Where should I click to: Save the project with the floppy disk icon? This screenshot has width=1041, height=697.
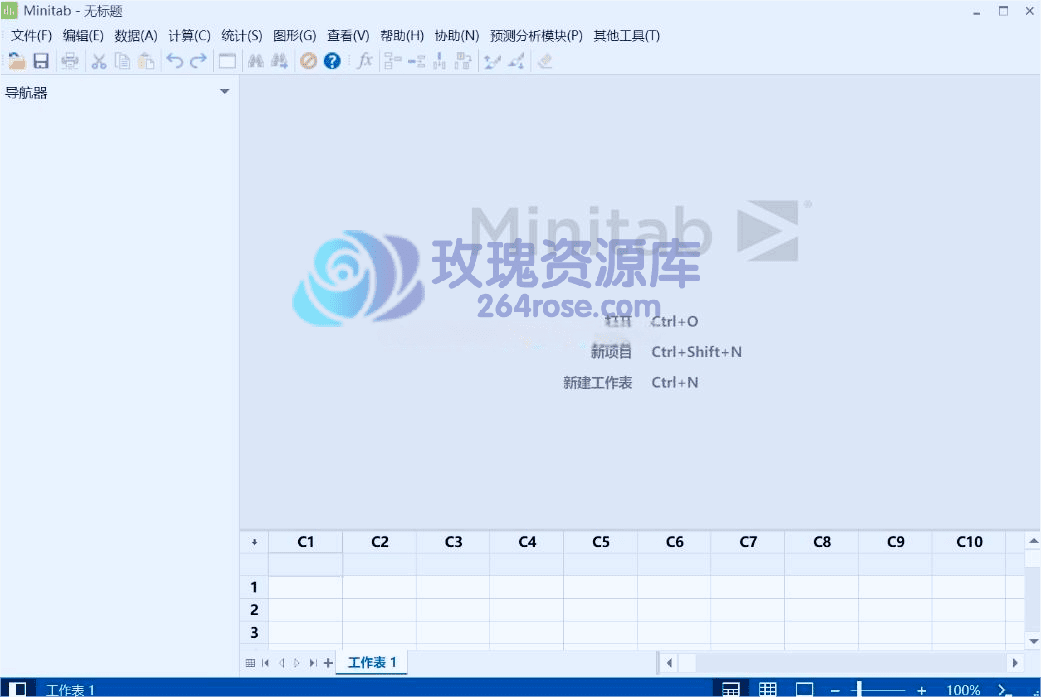[41, 61]
